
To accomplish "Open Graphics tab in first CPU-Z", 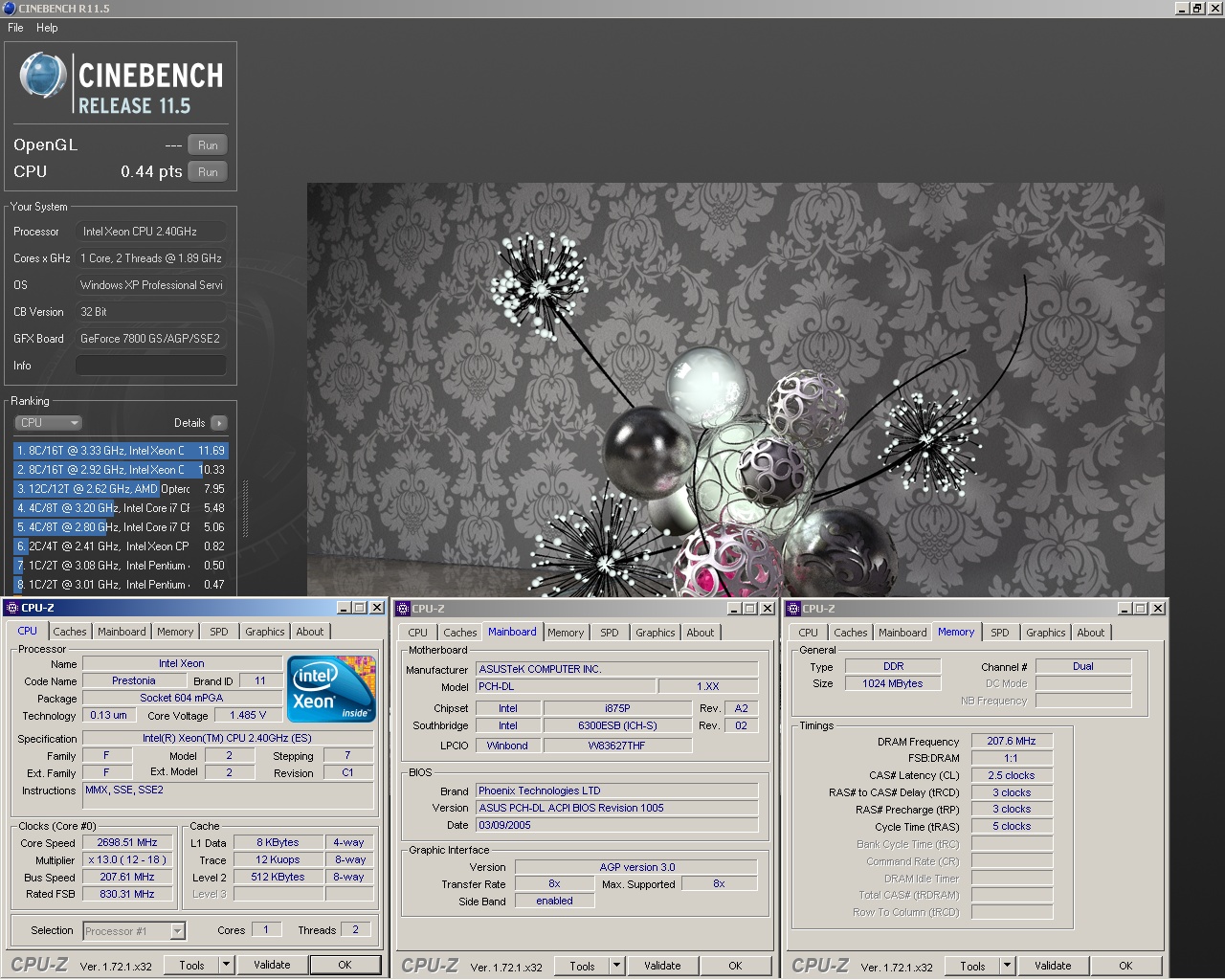I will 265,632.
